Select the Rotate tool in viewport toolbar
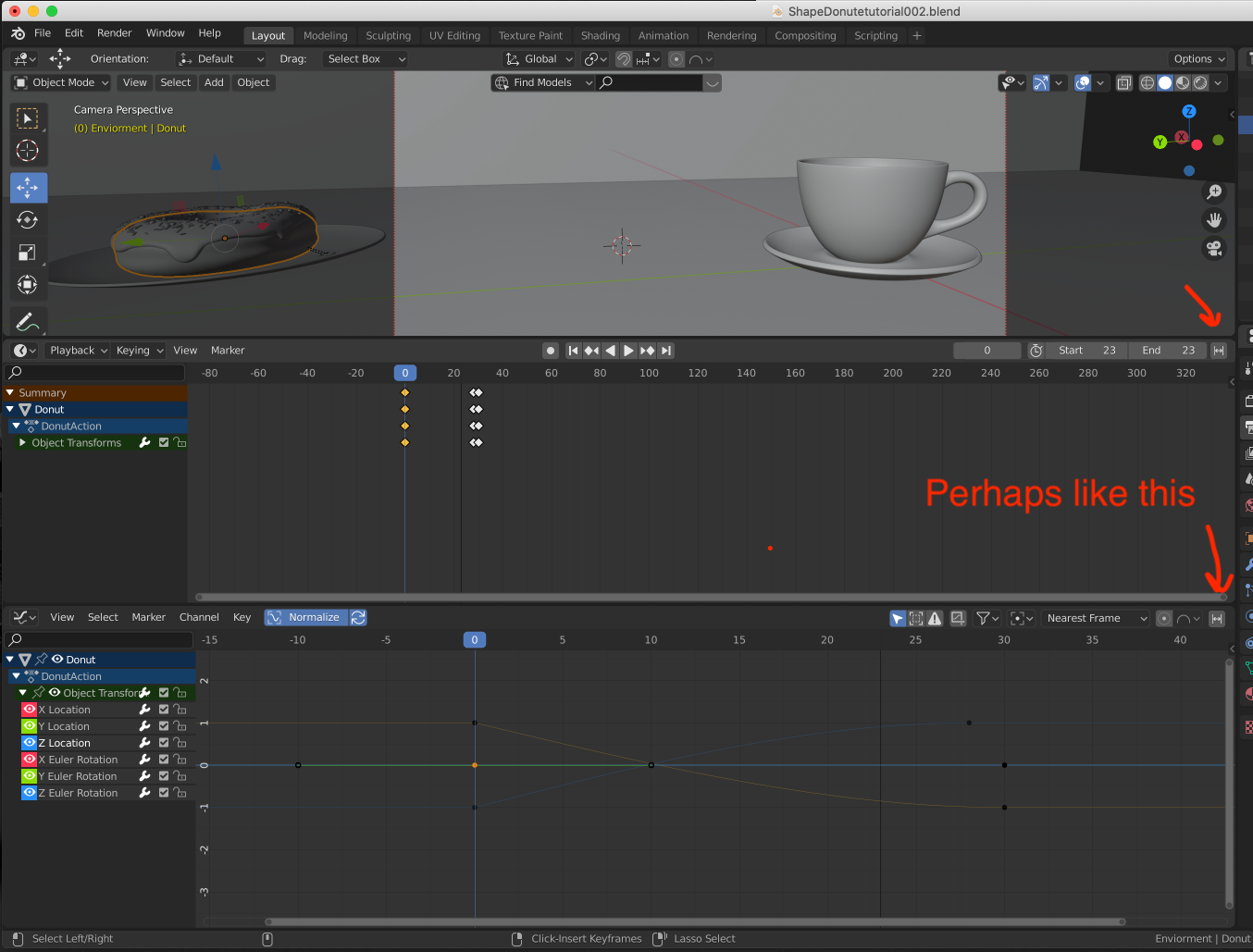 click(28, 220)
